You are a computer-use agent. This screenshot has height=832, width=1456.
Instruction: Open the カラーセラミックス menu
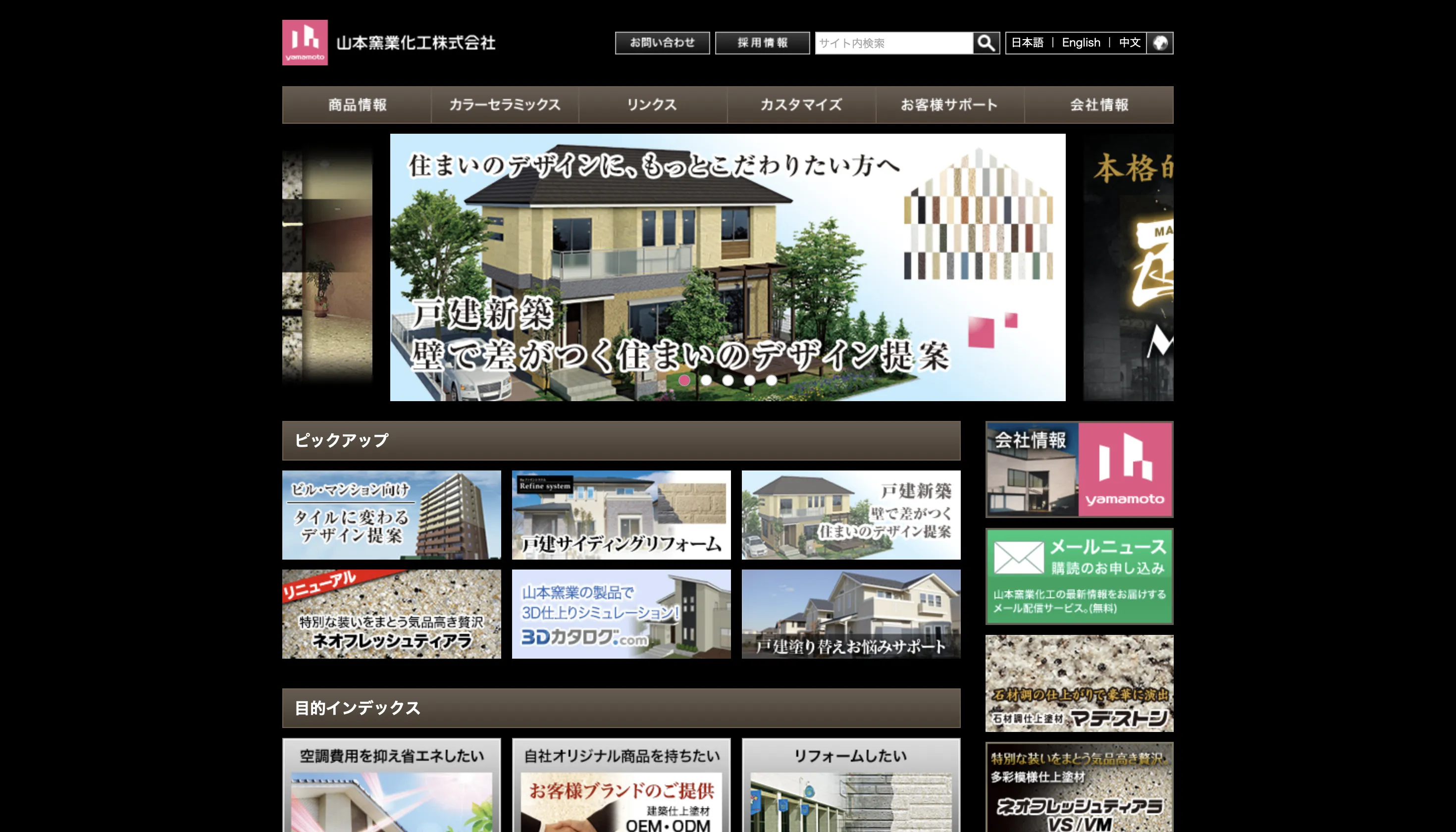point(505,104)
